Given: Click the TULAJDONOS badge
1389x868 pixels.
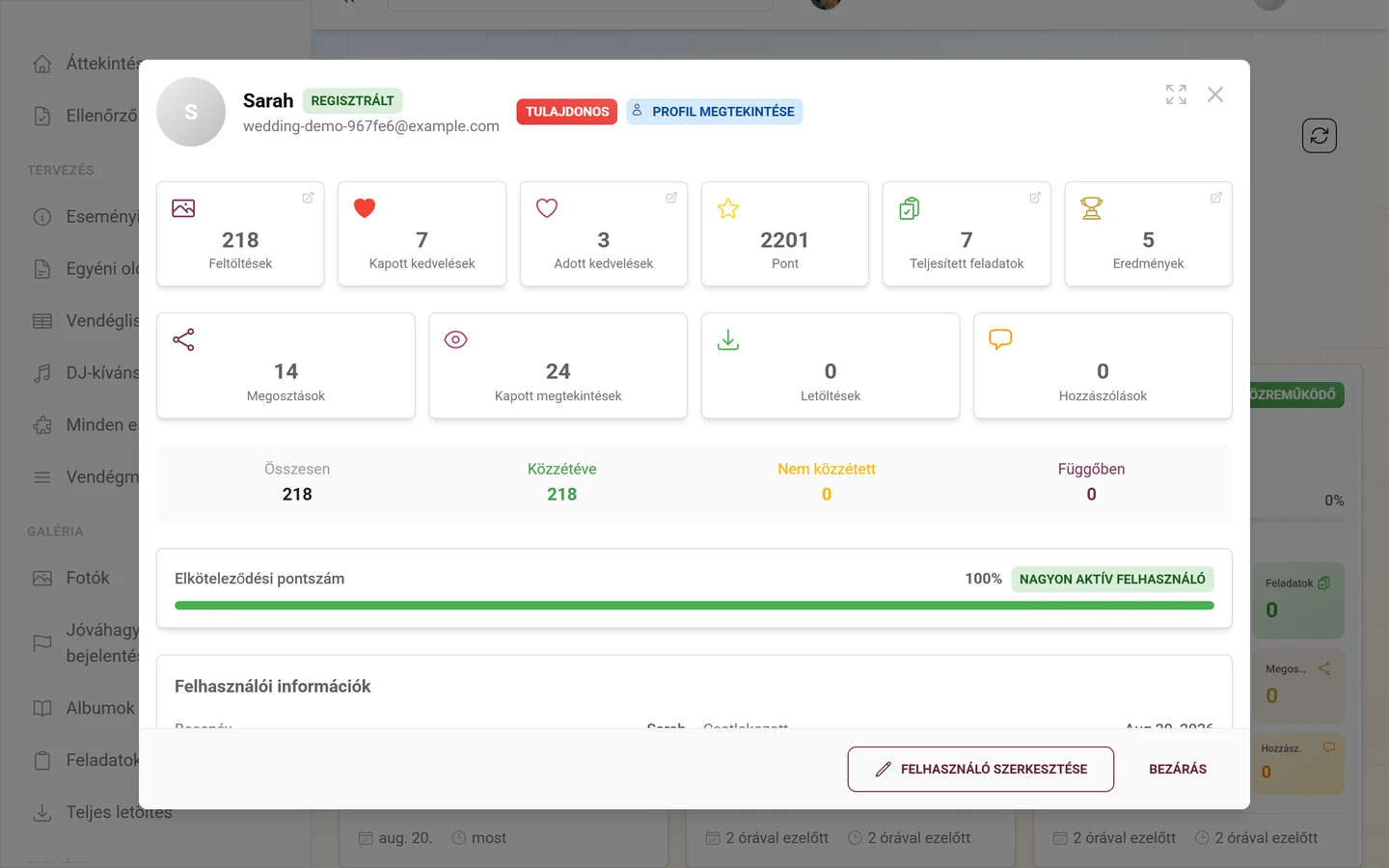Looking at the screenshot, I should [567, 112].
